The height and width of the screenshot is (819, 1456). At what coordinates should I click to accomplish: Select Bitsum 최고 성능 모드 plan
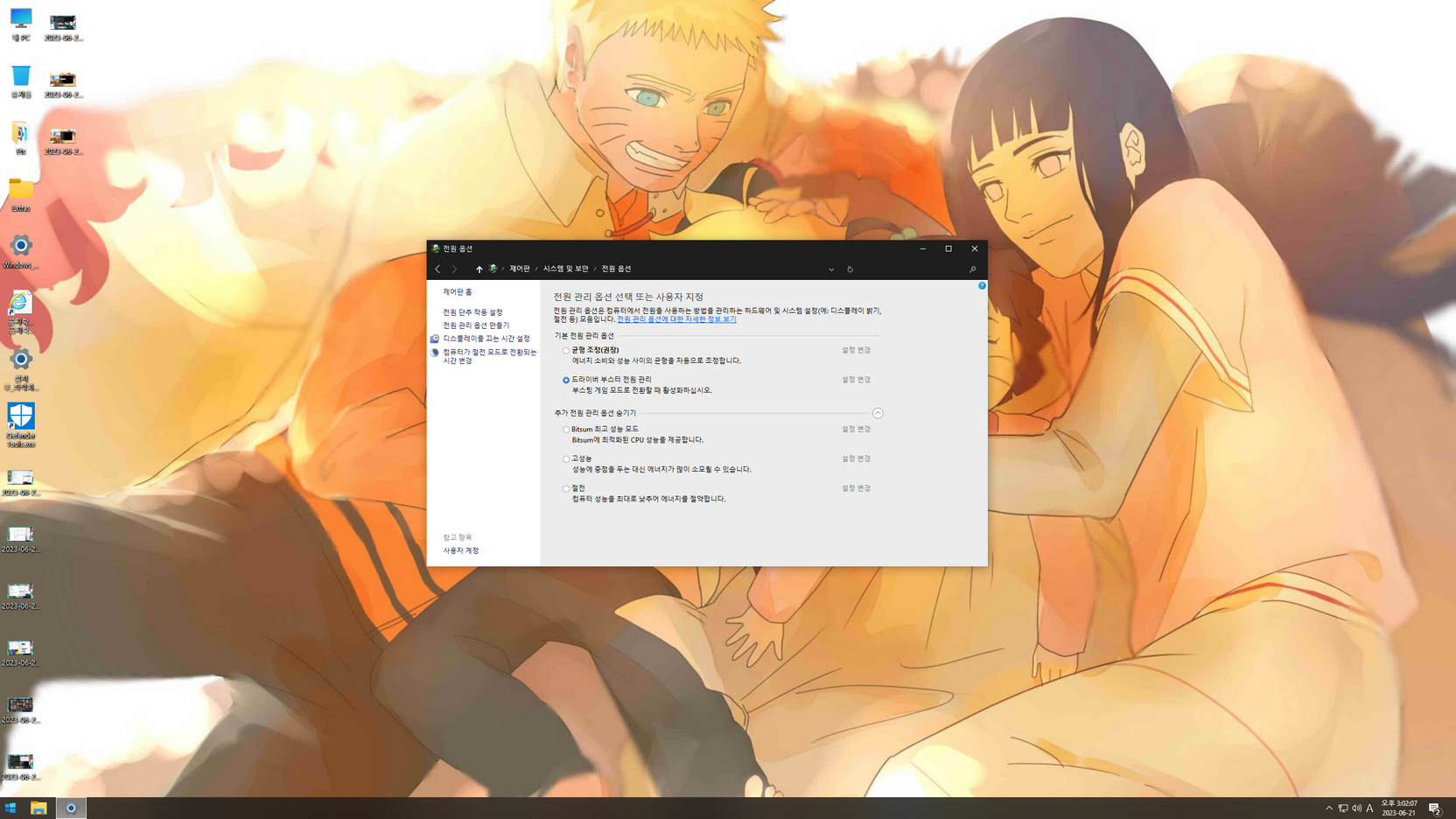point(566,430)
